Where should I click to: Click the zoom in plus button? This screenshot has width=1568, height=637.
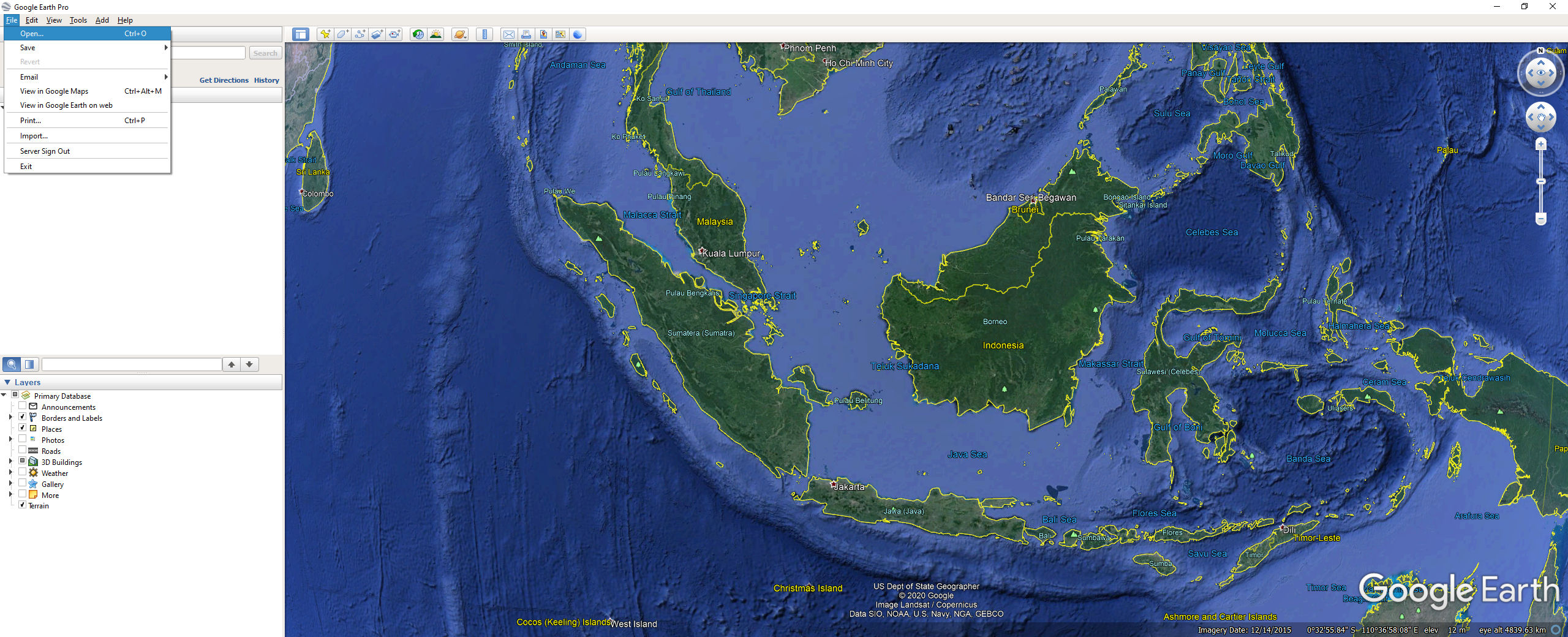1541,145
